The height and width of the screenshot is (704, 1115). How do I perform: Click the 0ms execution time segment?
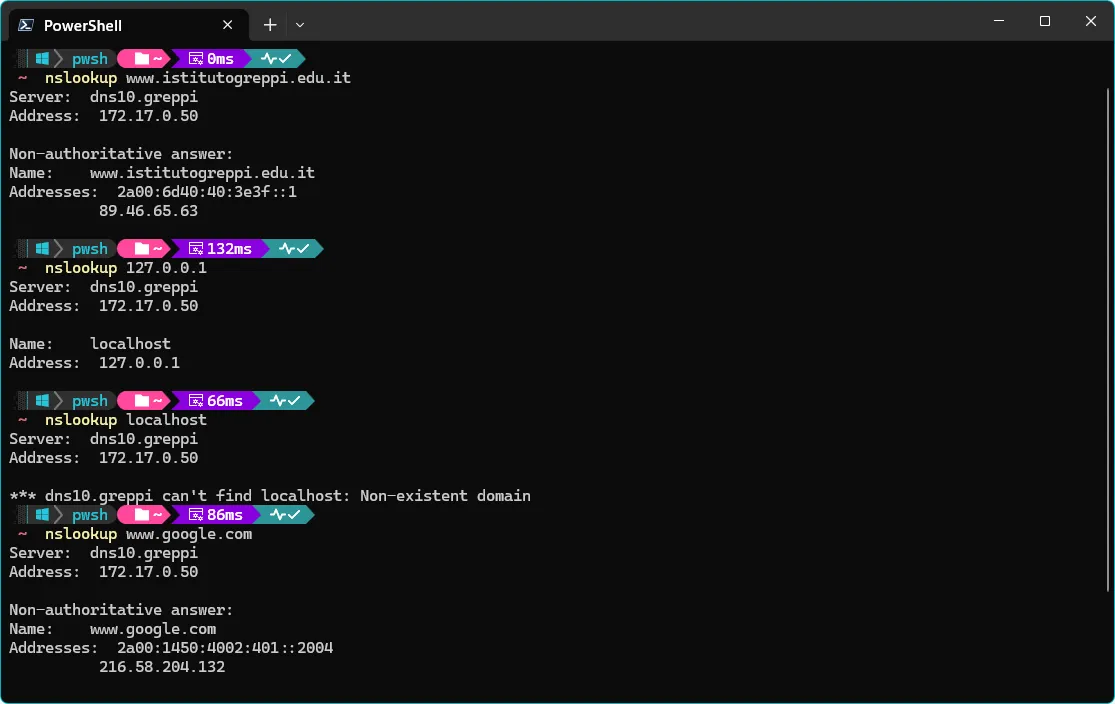click(212, 59)
